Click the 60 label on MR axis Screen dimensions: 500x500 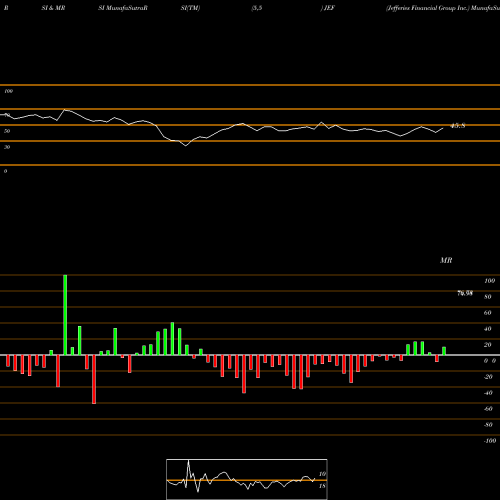[488, 313]
